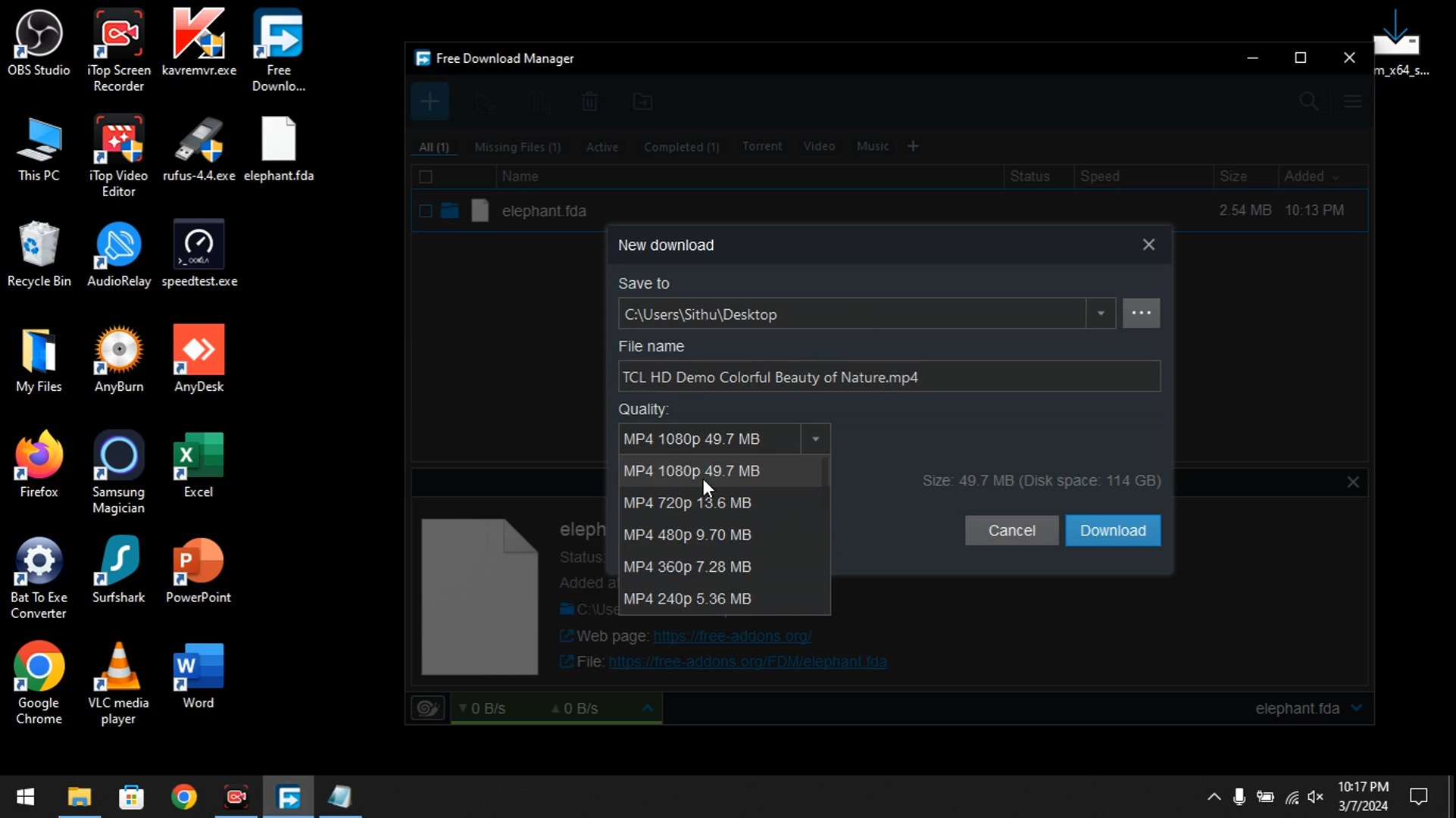Expand the Save to path dropdown

(1101, 314)
